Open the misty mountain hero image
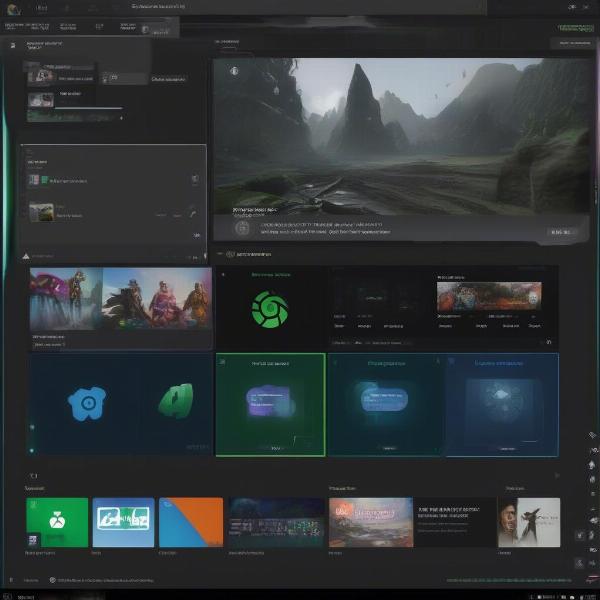The image size is (600, 600). point(401,136)
